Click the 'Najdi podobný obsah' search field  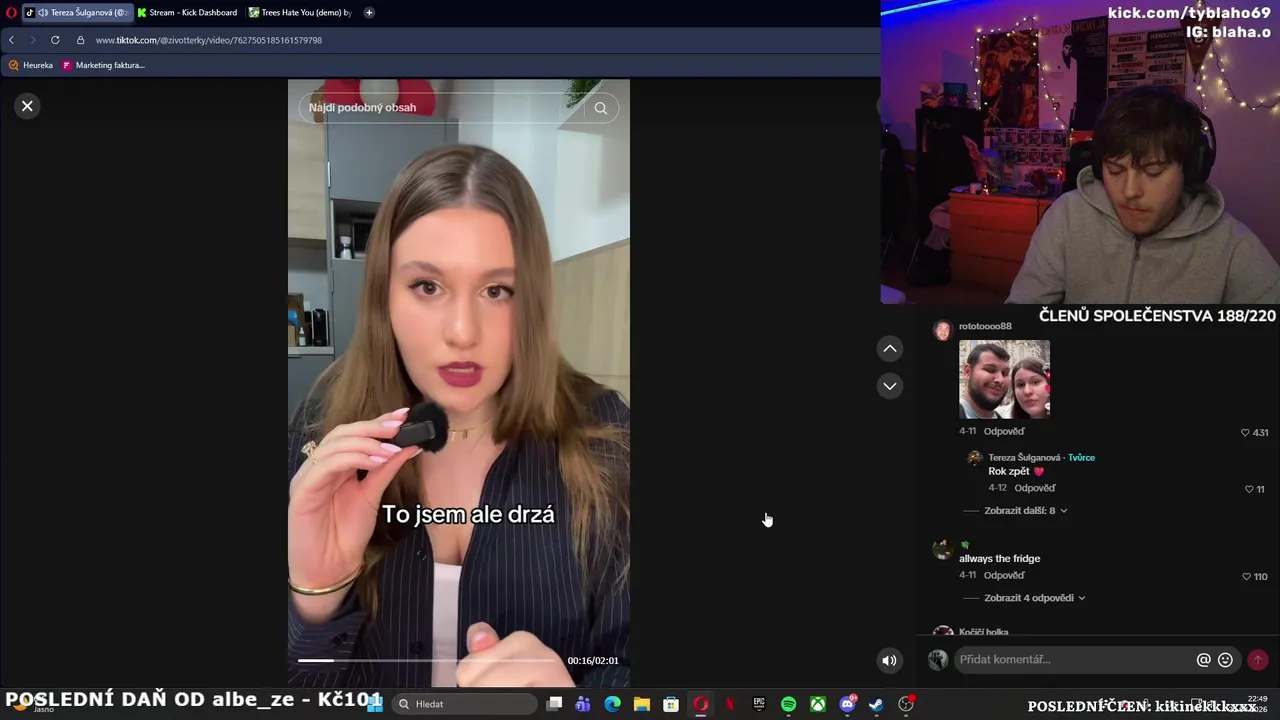[x=440, y=108]
